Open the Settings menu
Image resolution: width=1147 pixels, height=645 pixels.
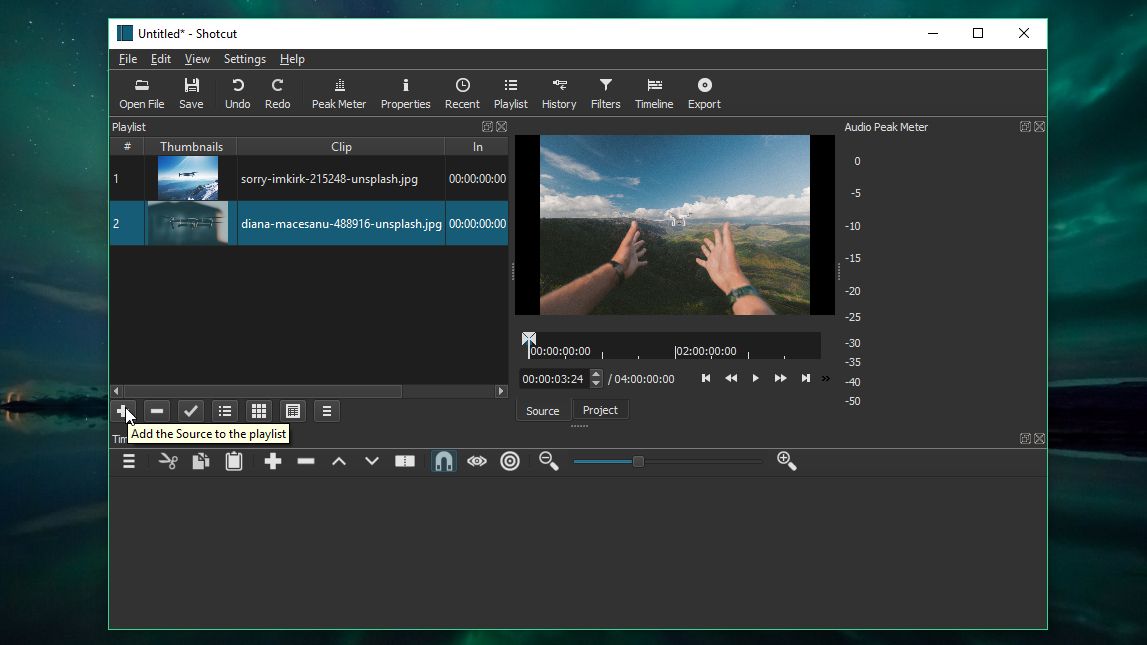click(244, 59)
